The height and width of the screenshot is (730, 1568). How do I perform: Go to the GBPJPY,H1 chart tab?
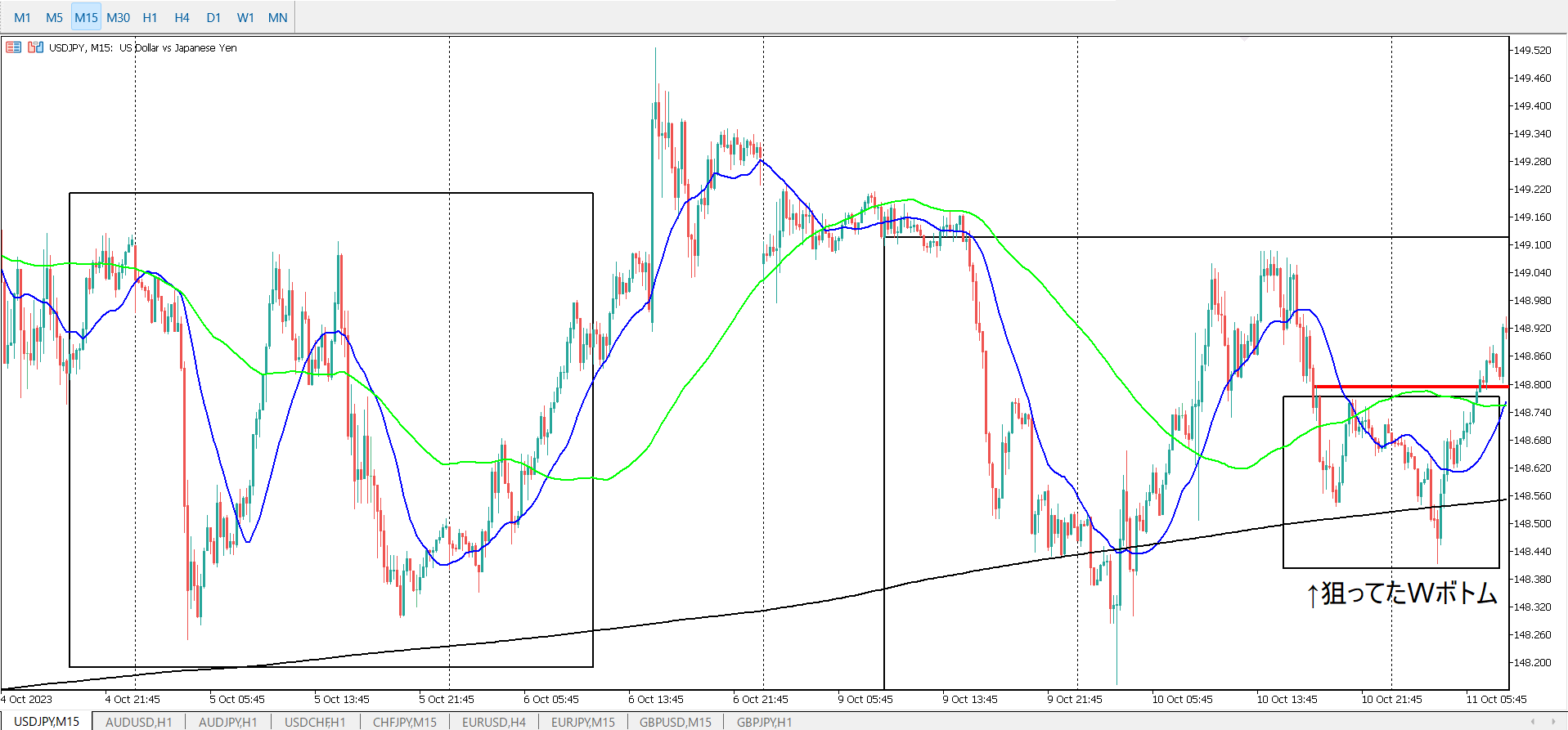[x=764, y=722]
